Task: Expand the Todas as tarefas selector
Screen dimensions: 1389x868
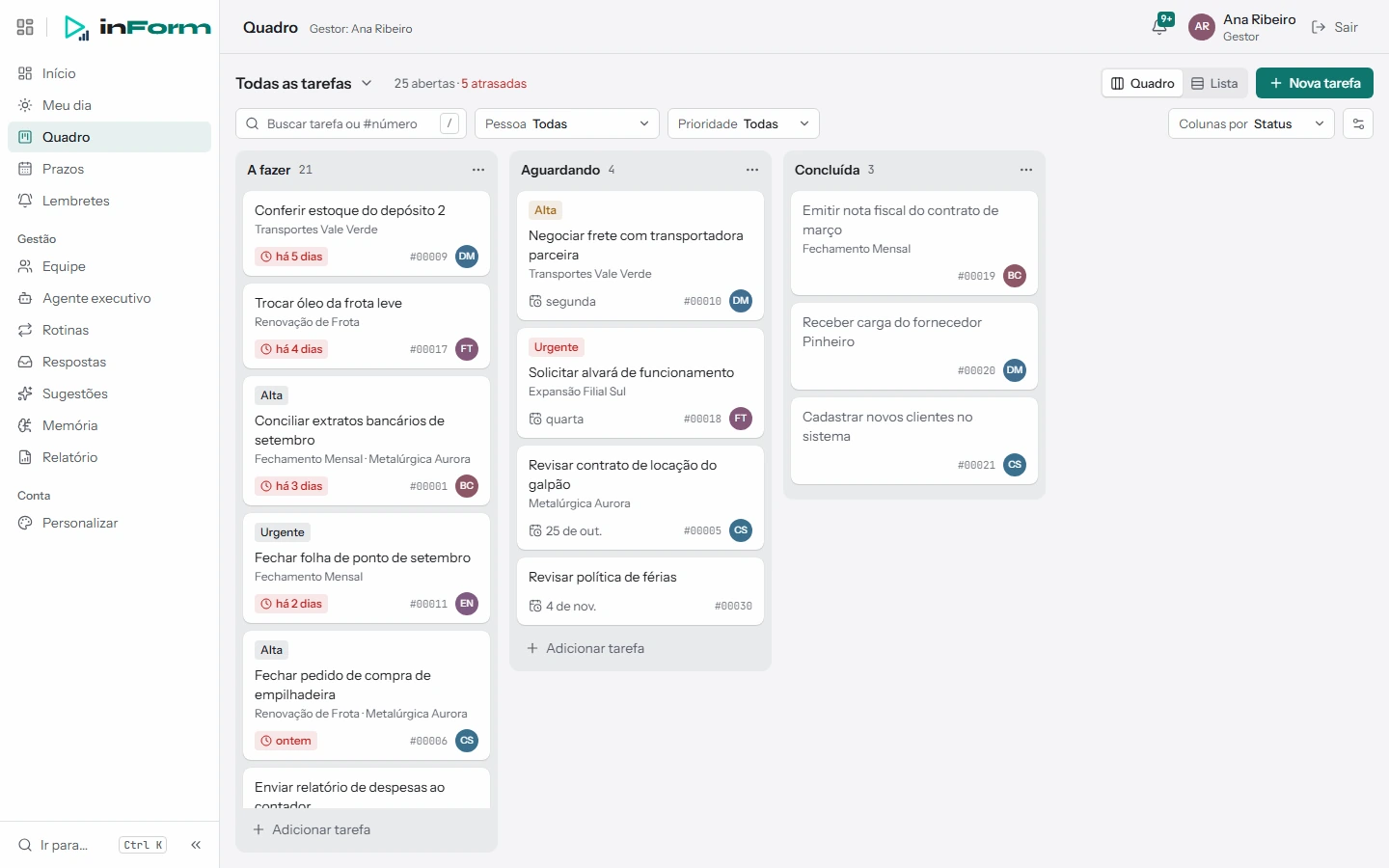Action: [304, 83]
